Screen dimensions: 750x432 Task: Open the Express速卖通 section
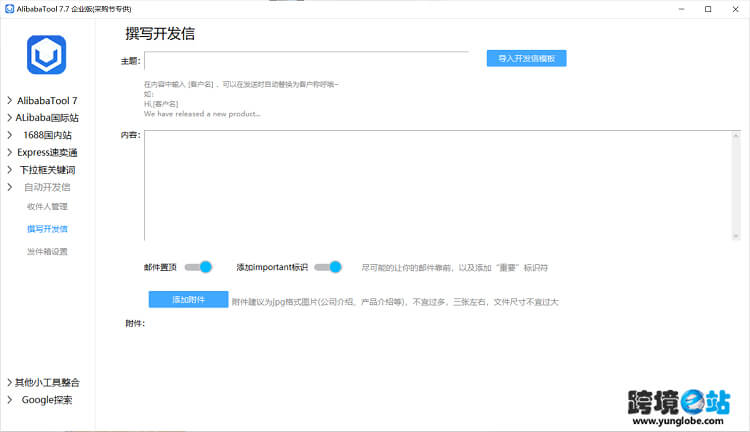(x=47, y=152)
